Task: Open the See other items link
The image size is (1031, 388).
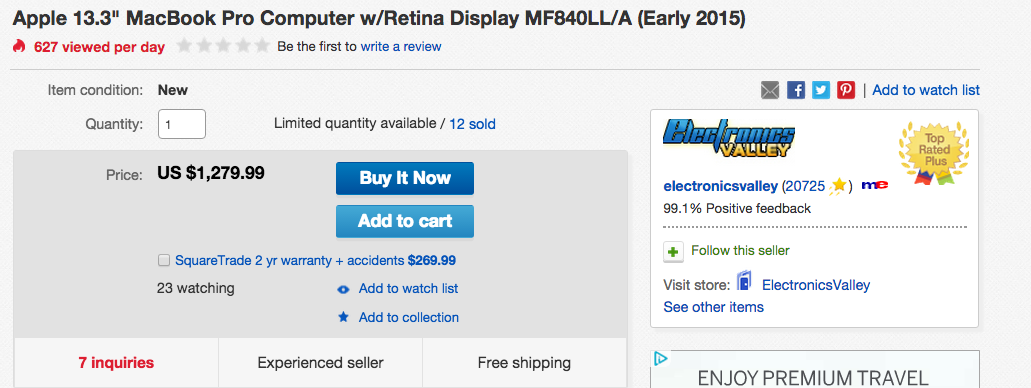Action: 713,307
